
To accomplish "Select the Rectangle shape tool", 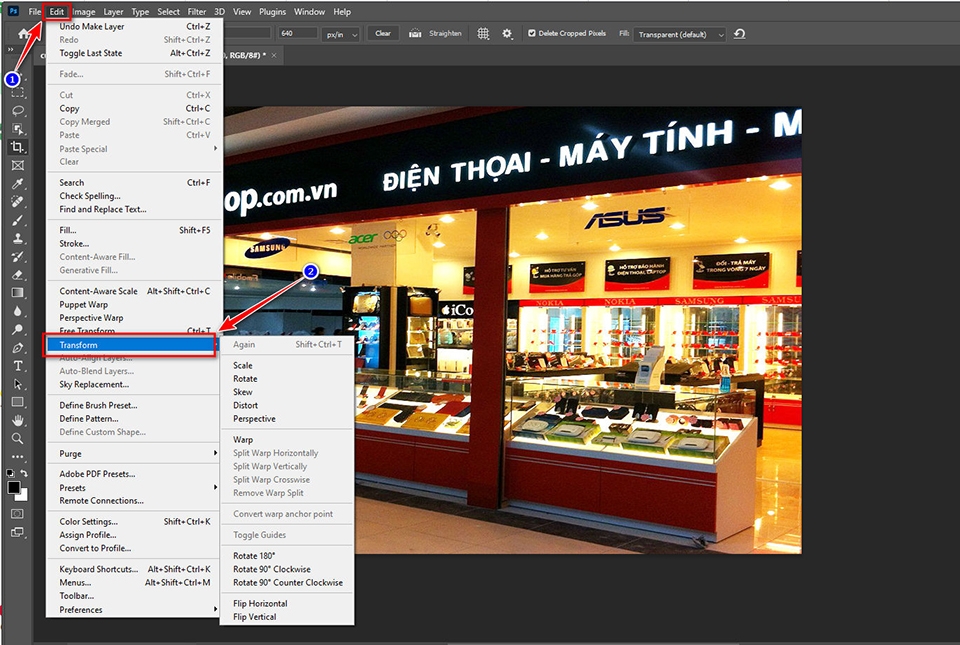I will (x=18, y=402).
